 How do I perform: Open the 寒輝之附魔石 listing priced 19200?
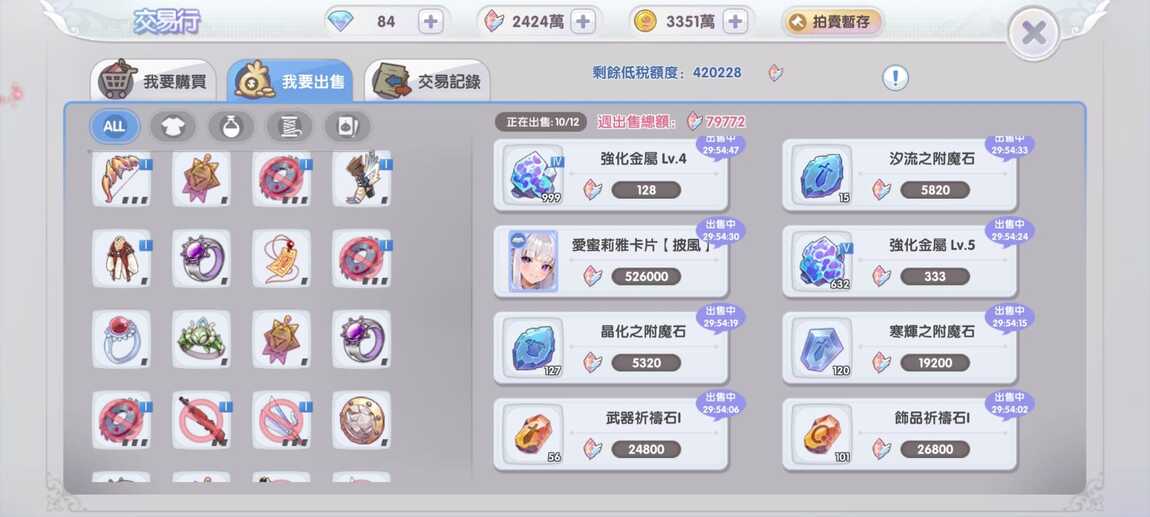(x=899, y=348)
